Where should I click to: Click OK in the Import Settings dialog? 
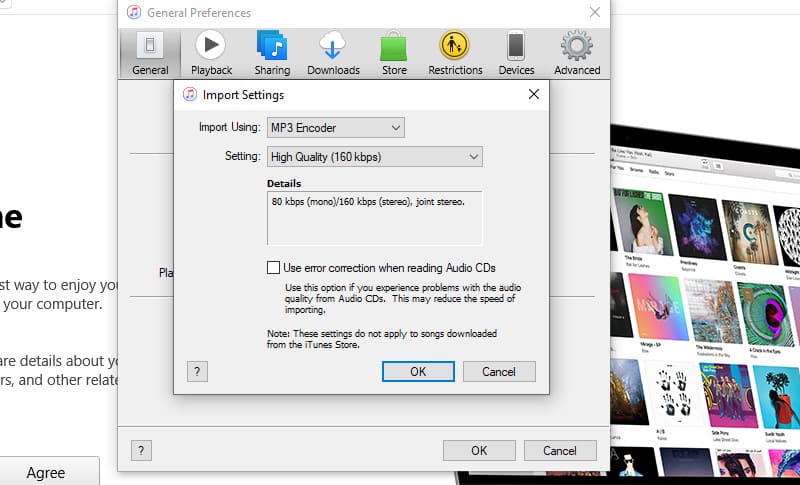[418, 371]
